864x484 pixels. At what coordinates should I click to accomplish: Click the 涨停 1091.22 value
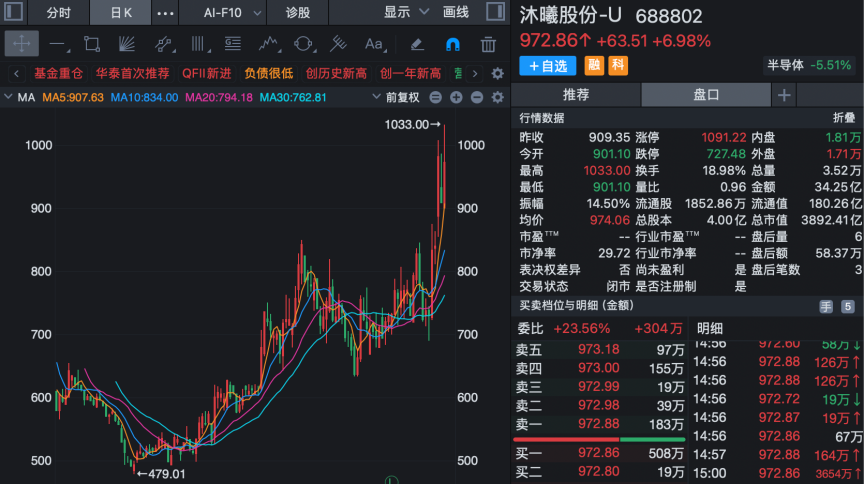723,137
